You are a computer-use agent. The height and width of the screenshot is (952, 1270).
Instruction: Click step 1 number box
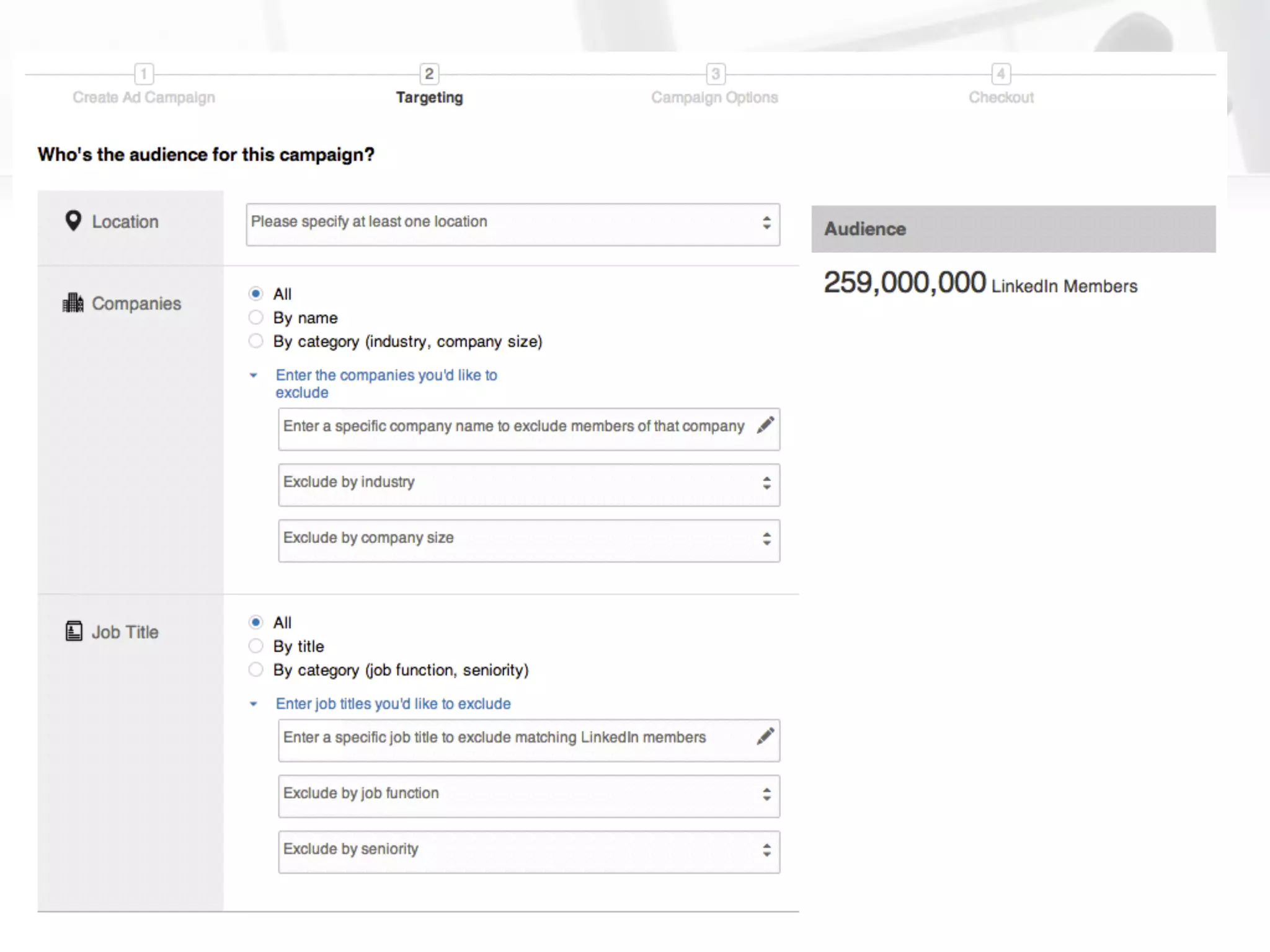point(144,74)
